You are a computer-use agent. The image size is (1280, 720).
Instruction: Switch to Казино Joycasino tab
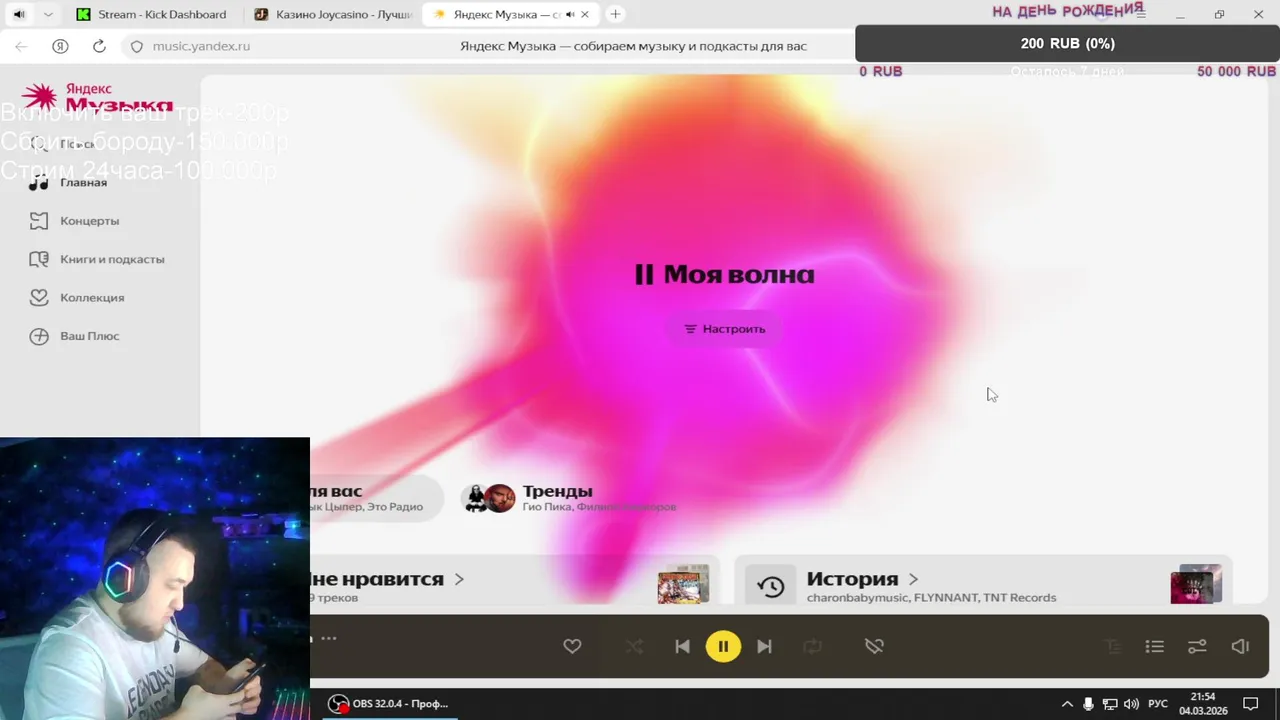[x=334, y=14]
